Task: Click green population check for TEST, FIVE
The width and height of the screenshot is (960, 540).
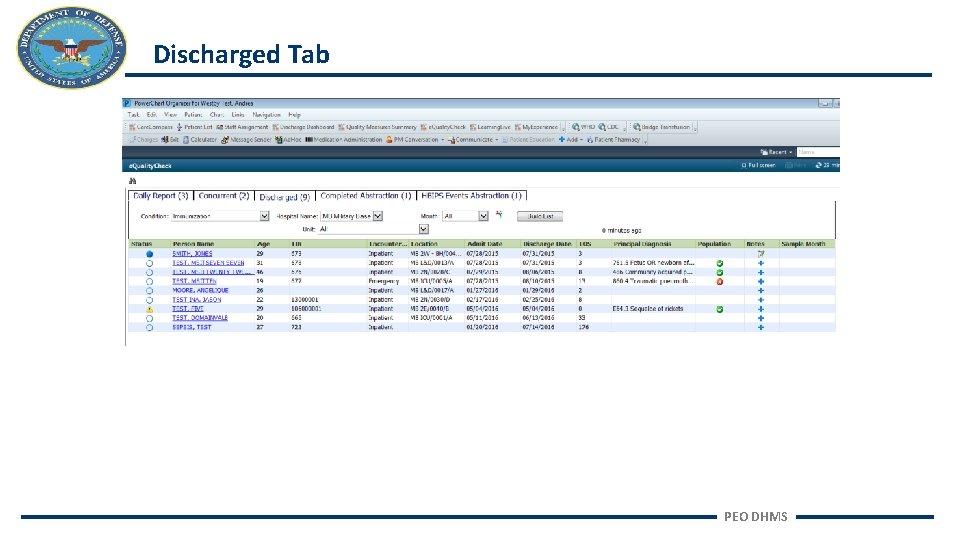Action: tap(720, 309)
